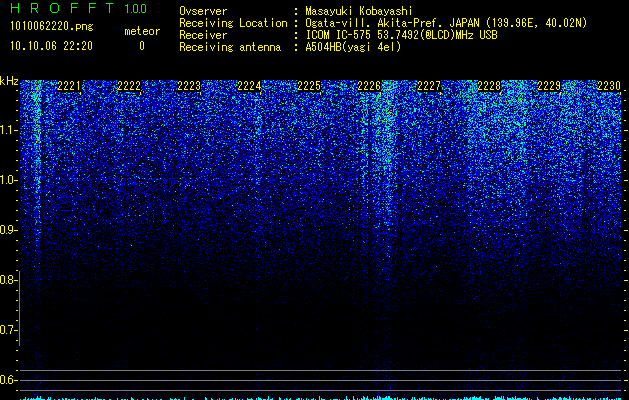
Task: Click the 1.0 kHz axis label
Action: 9,180
